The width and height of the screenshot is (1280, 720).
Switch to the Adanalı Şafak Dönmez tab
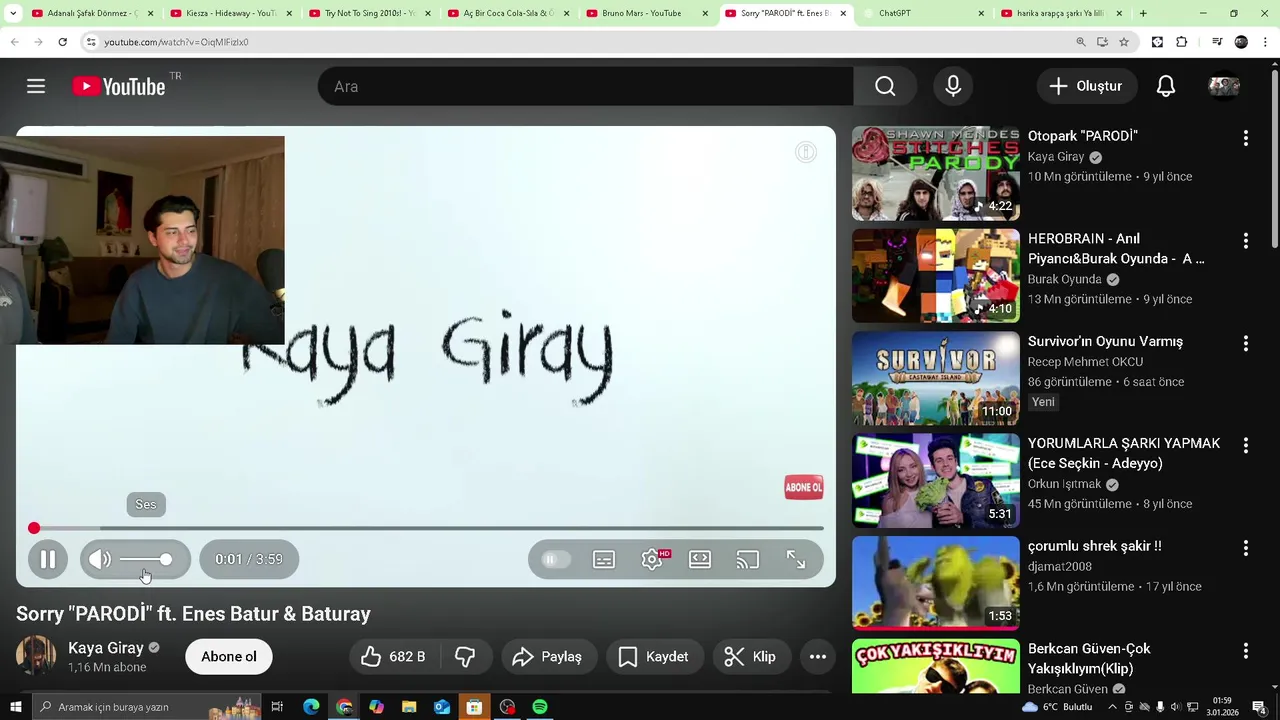[91, 13]
